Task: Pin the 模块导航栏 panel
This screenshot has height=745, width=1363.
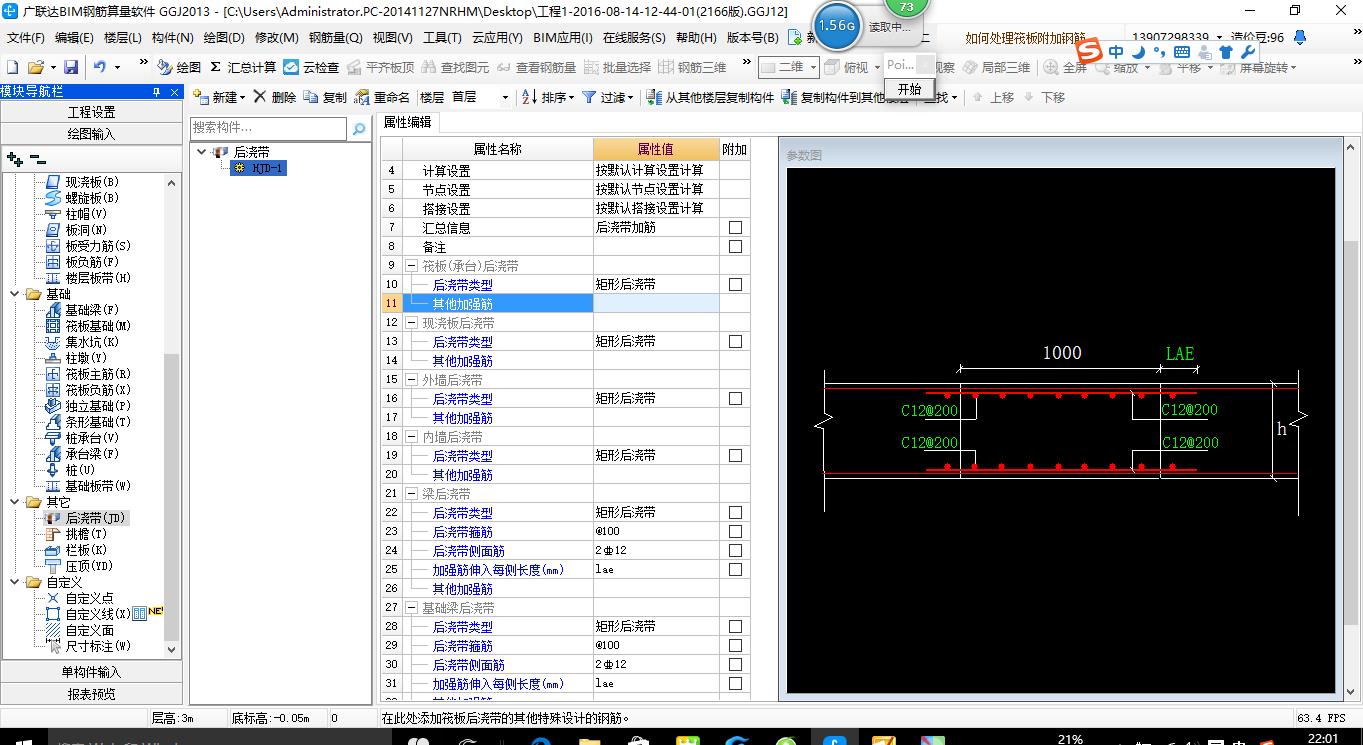Action: click(x=156, y=92)
